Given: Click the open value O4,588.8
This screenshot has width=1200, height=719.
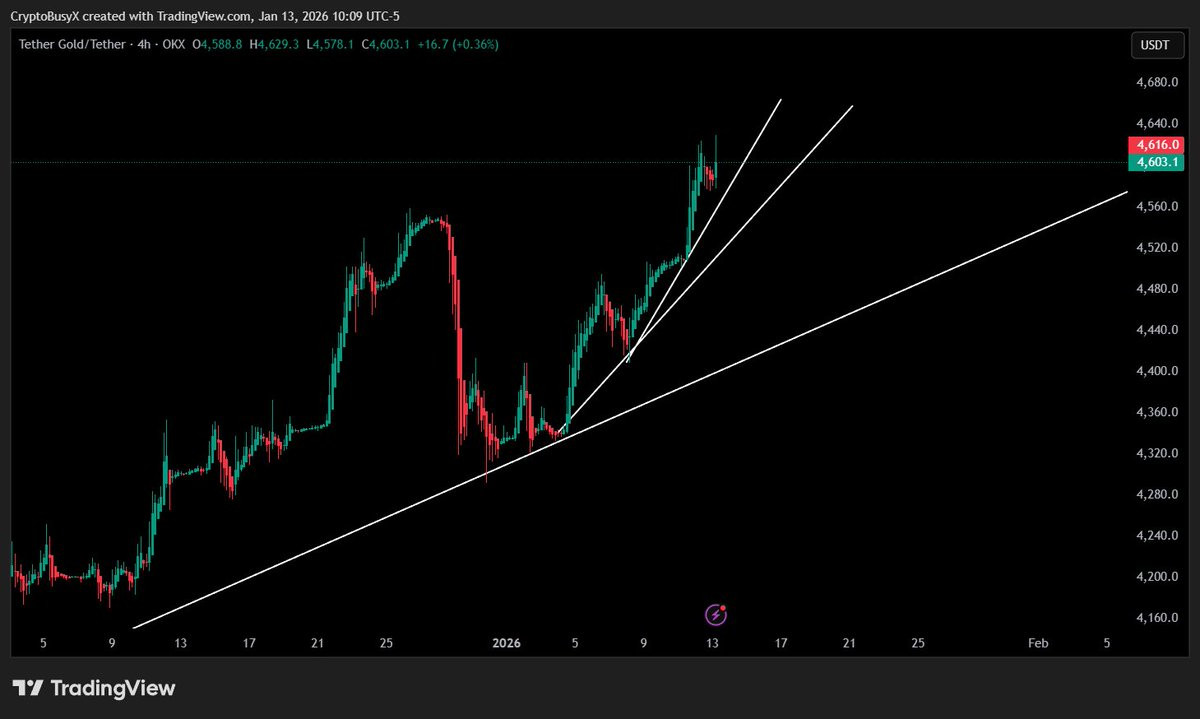Looking at the screenshot, I should 218,44.
